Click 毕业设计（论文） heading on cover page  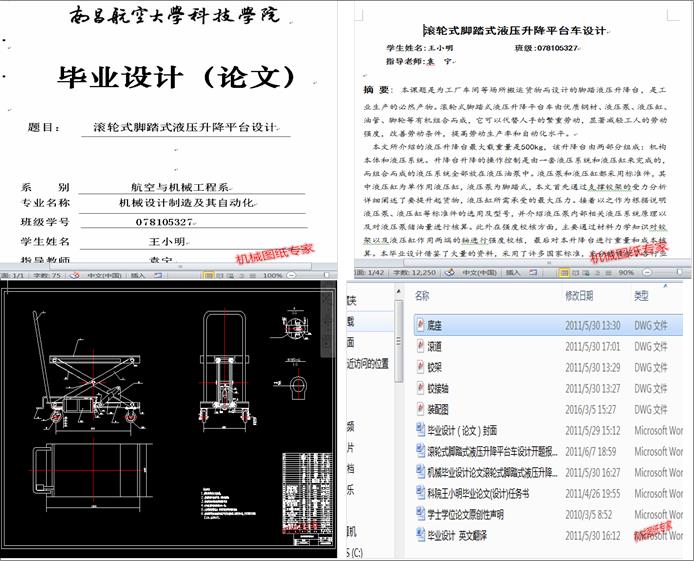(x=177, y=77)
